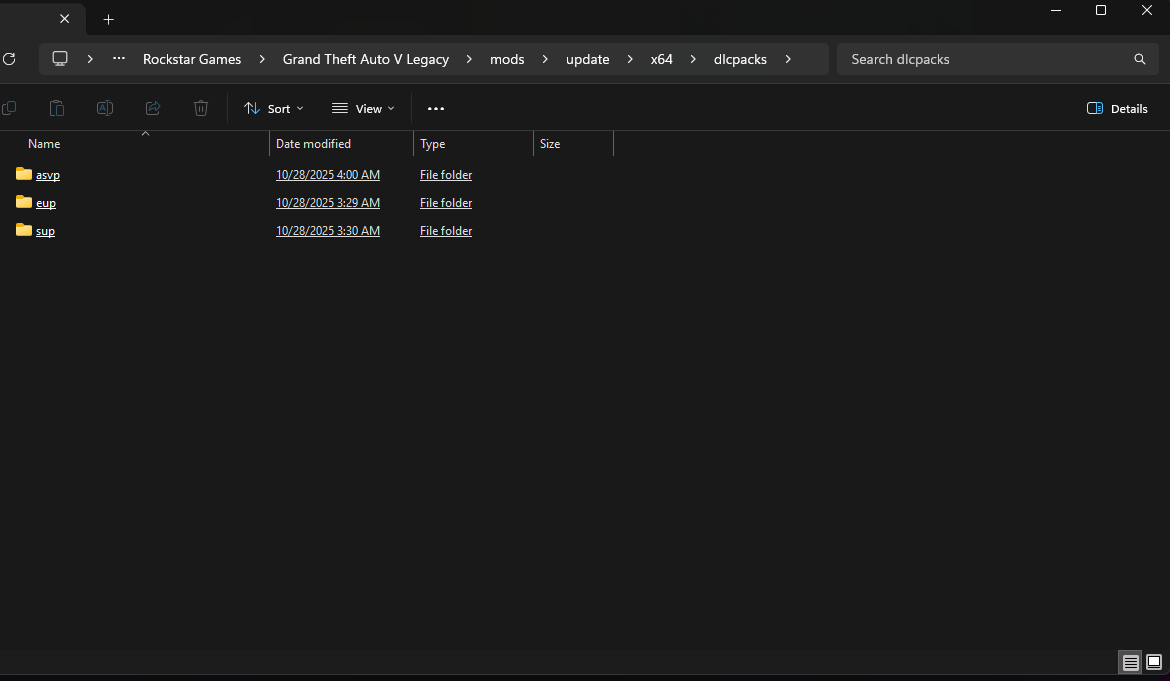
Task: Expand chevron after update breadcrumb
Action: point(630,59)
